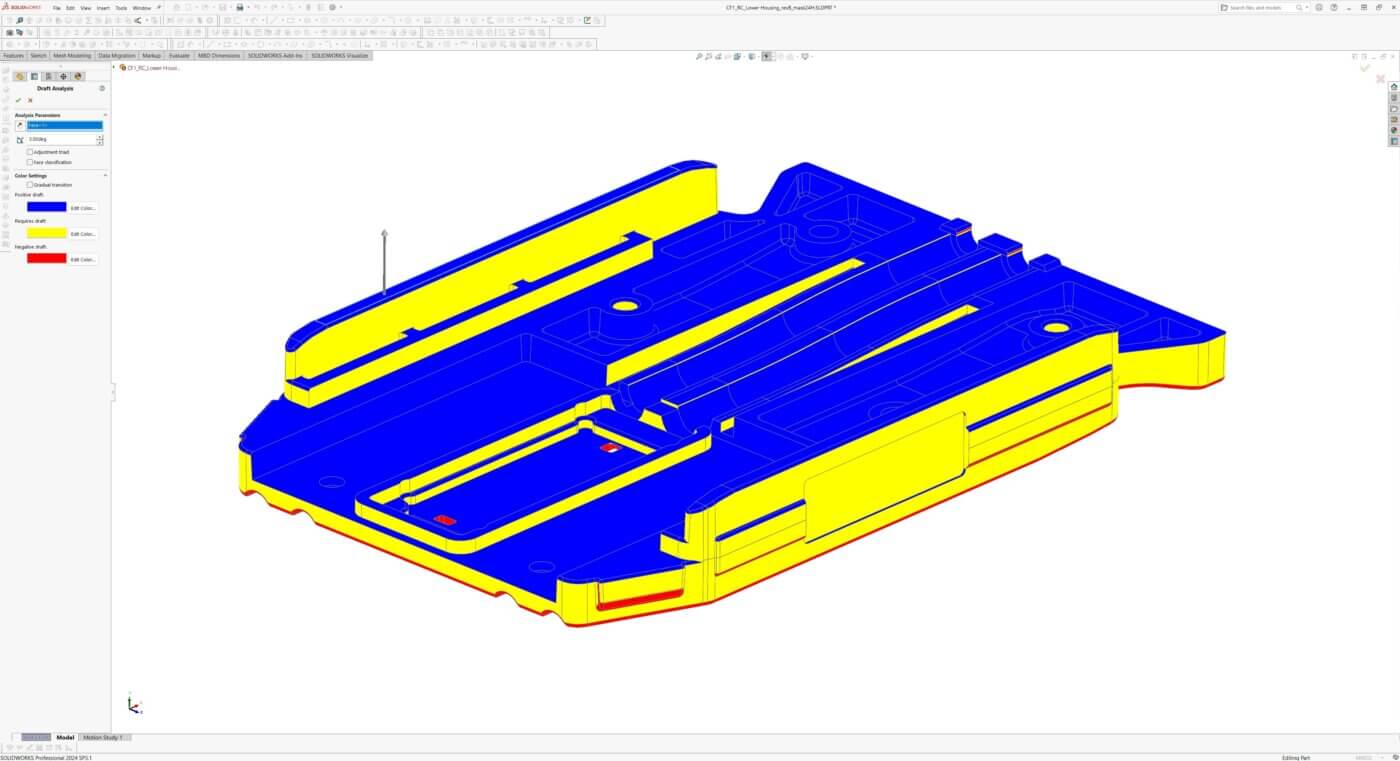Collapse the Analysis Parameters section
This screenshot has width=1400, height=761.
click(105, 115)
